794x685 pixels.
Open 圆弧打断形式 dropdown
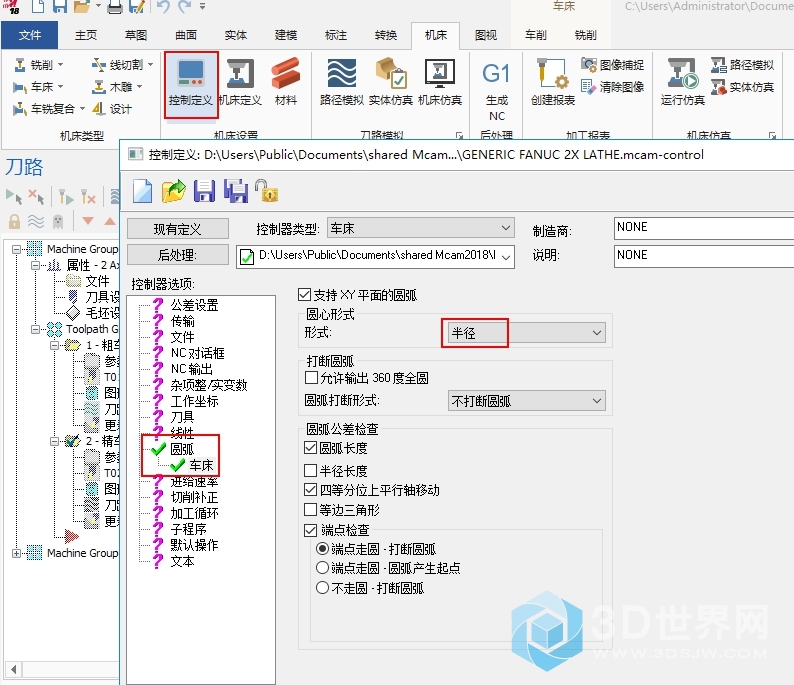click(x=527, y=400)
